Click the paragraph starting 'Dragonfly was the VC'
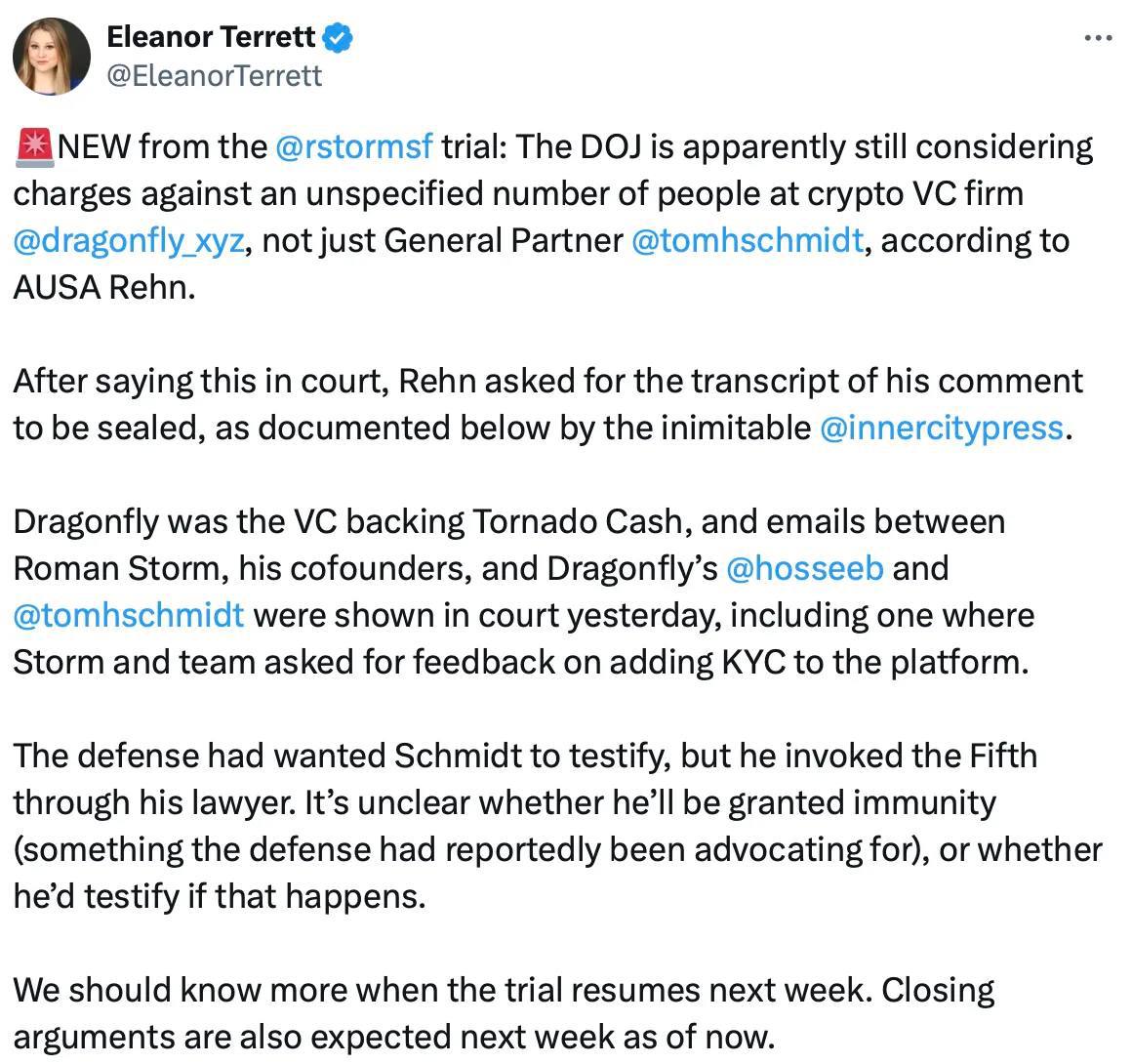1132x1064 pixels. coord(523,592)
